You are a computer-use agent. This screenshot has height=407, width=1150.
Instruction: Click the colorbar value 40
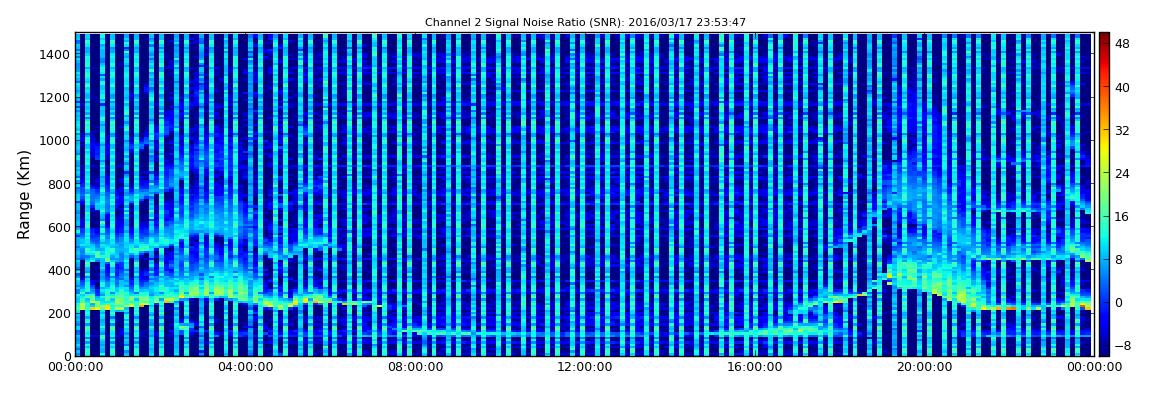pyautogui.click(x=1123, y=87)
